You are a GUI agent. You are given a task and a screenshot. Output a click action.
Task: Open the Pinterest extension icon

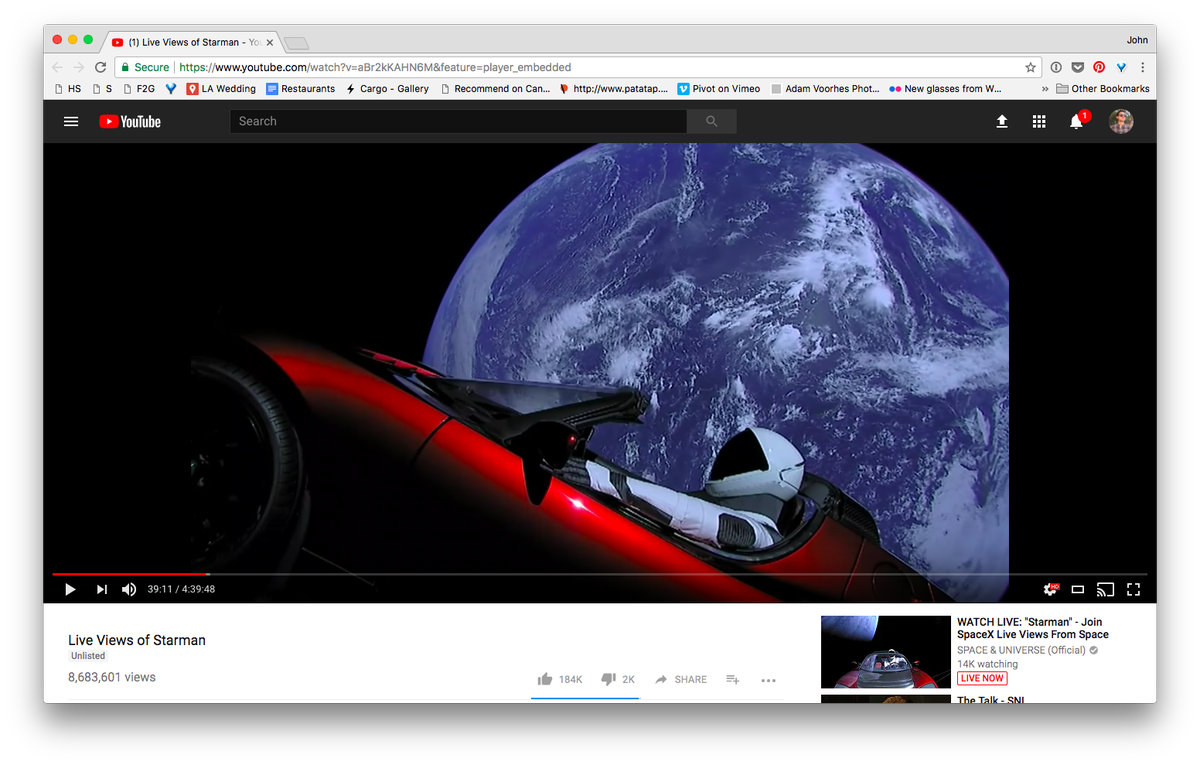coord(1099,67)
